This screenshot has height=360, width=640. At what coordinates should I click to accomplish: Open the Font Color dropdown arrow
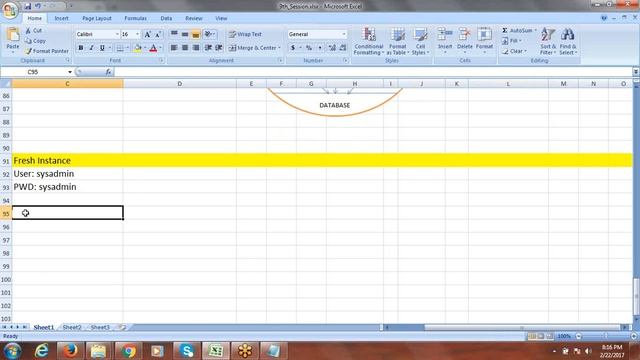160,48
